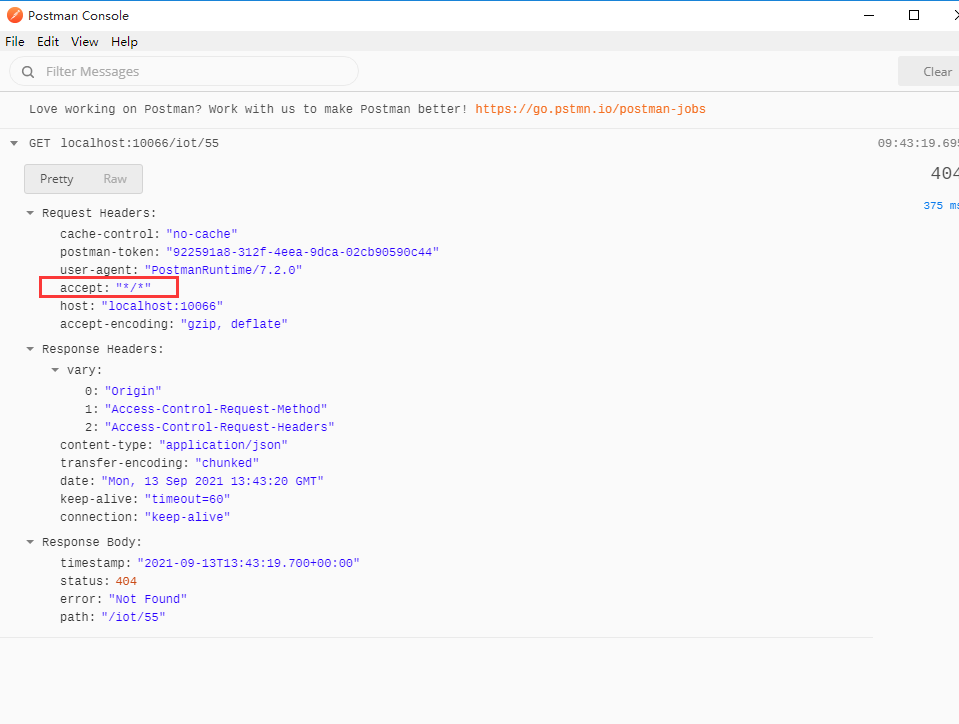Select the transfer-encoding "chunked" value

point(227,463)
